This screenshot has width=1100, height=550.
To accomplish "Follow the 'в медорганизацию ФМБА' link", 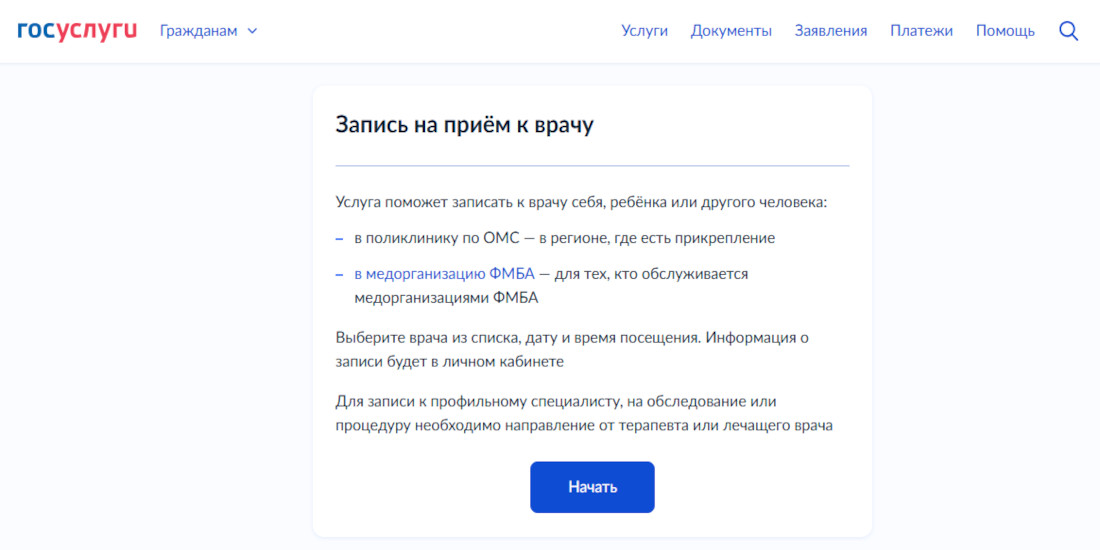I will click(x=444, y=273).
